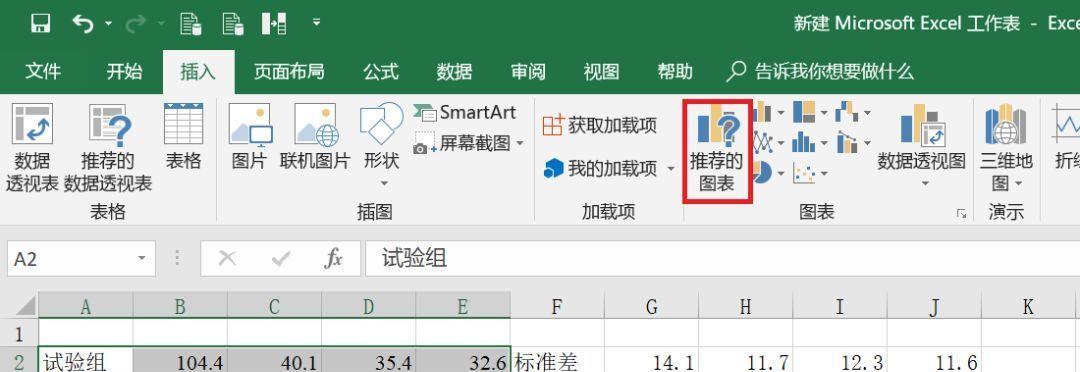The height and width of the screenshot is (372, 1080).
Task: Insert a 图片 from this device
Action: [x=249, y=136]
